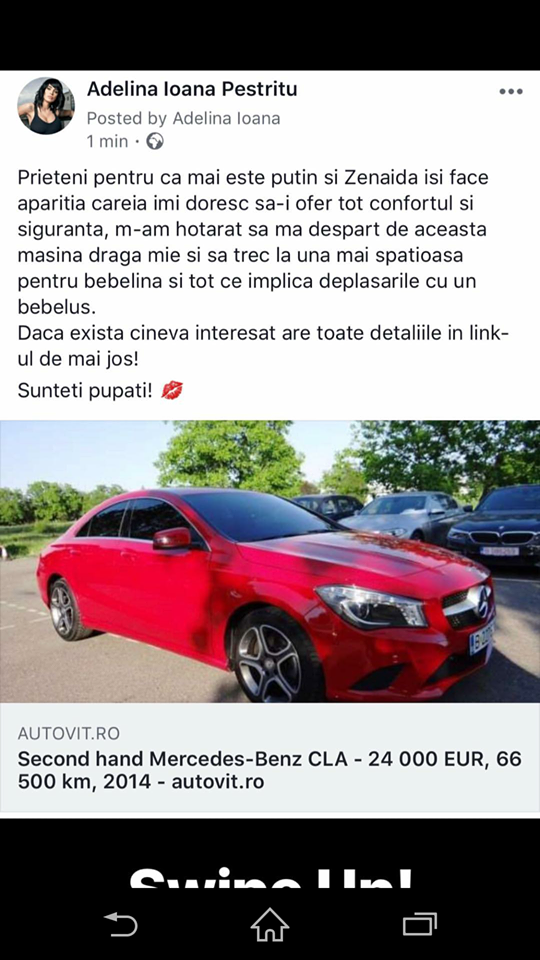Tap the kiss lips emoji
540x960 pixels.
click(172, 390)
